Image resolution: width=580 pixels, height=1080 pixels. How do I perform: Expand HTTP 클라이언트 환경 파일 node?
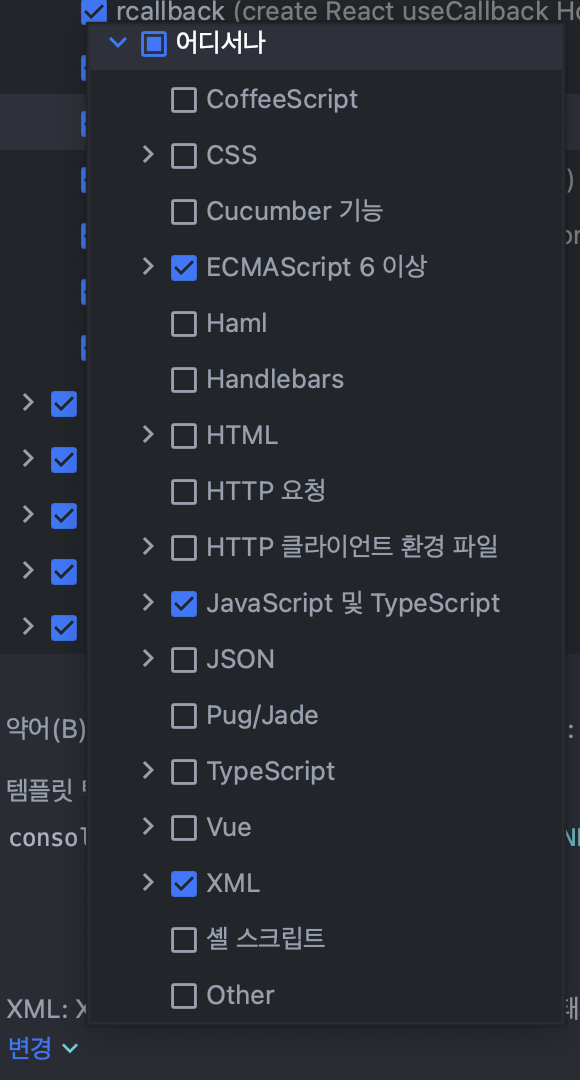tap(147, 546)
